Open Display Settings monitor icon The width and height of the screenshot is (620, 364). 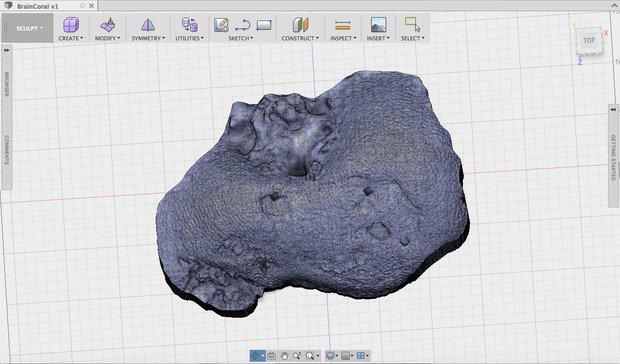[330, 356]
